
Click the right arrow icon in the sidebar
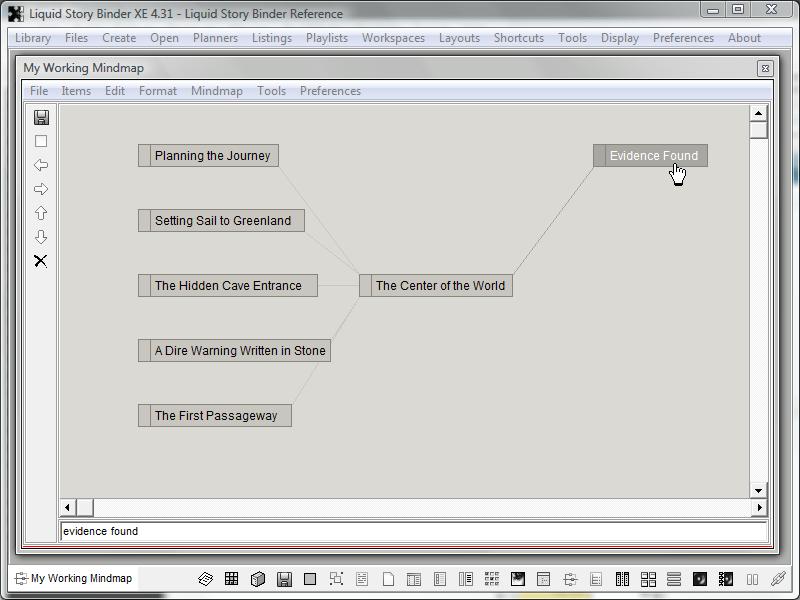pyautogui.click(x=41, y=189)
